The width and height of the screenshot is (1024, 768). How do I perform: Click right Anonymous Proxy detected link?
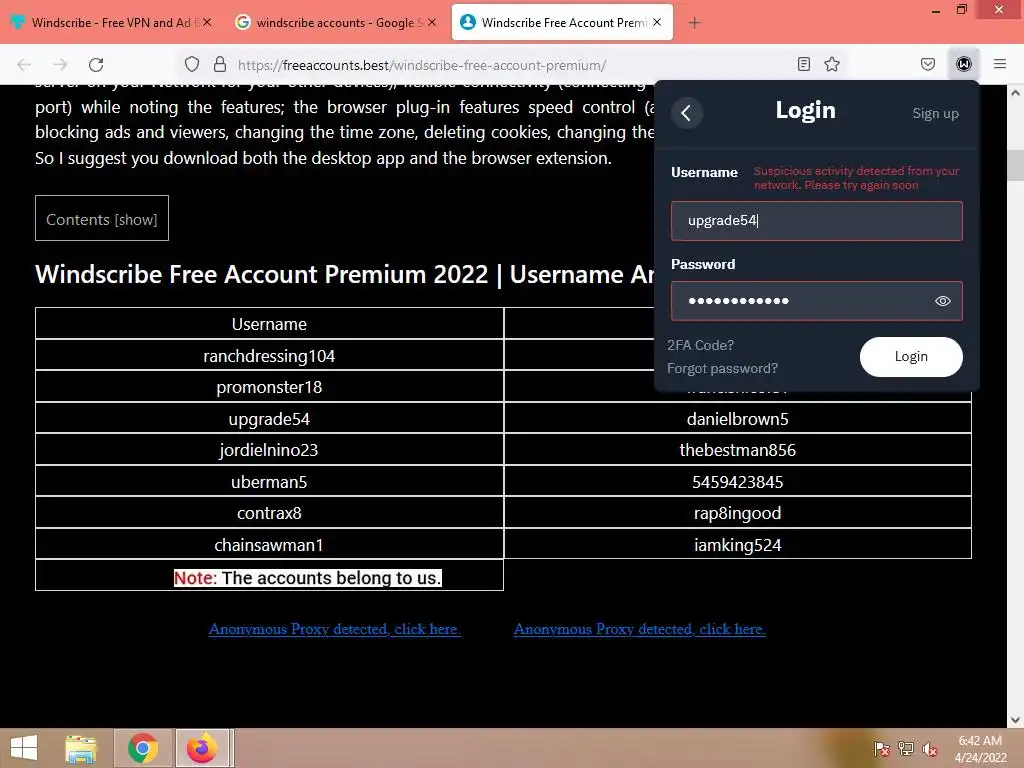pos(639,629)
